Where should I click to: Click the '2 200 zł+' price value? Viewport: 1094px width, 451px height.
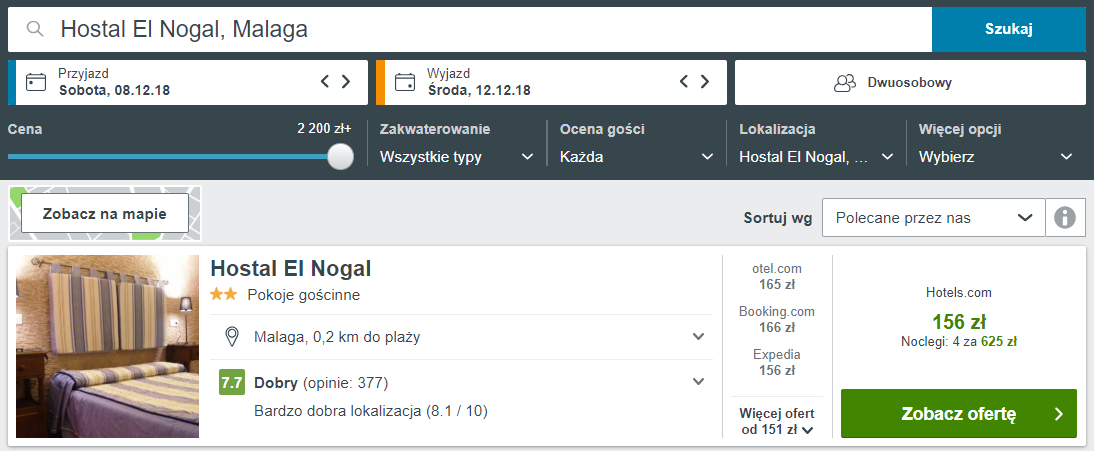tap(324, 129)
